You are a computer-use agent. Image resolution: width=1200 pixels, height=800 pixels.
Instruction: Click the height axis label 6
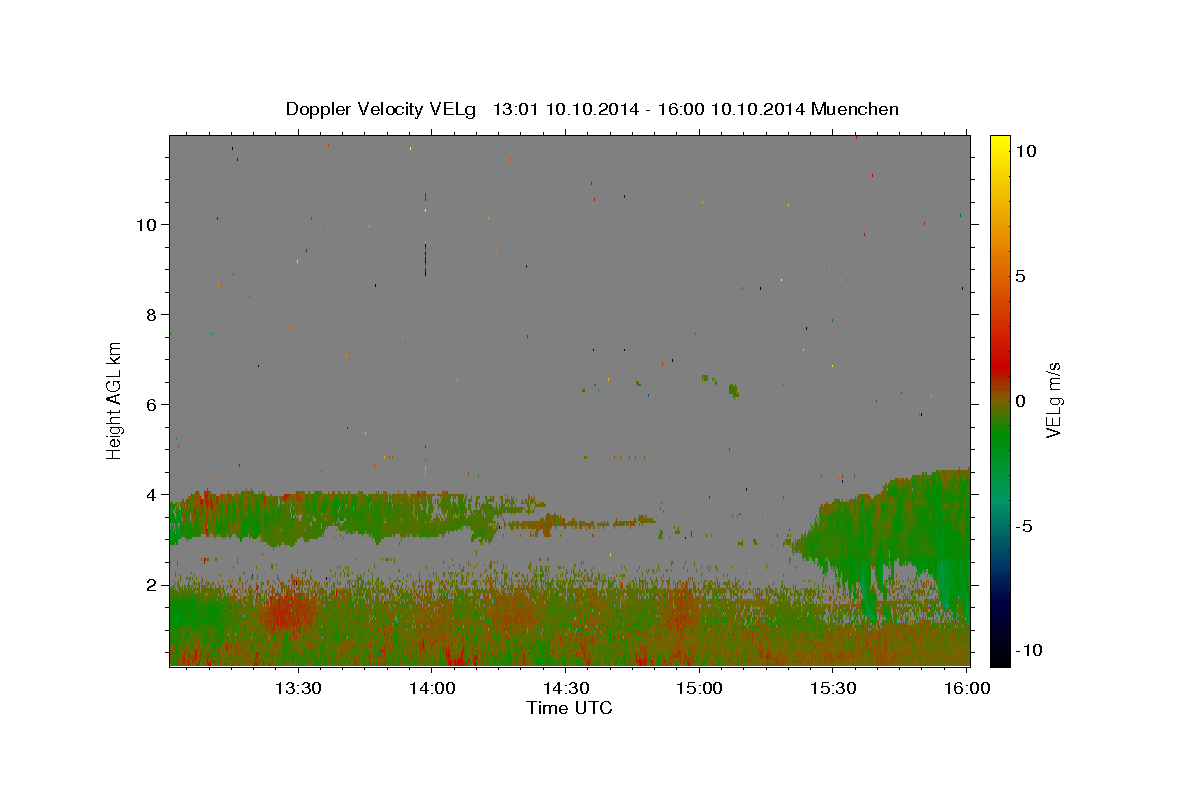point(152,404)
